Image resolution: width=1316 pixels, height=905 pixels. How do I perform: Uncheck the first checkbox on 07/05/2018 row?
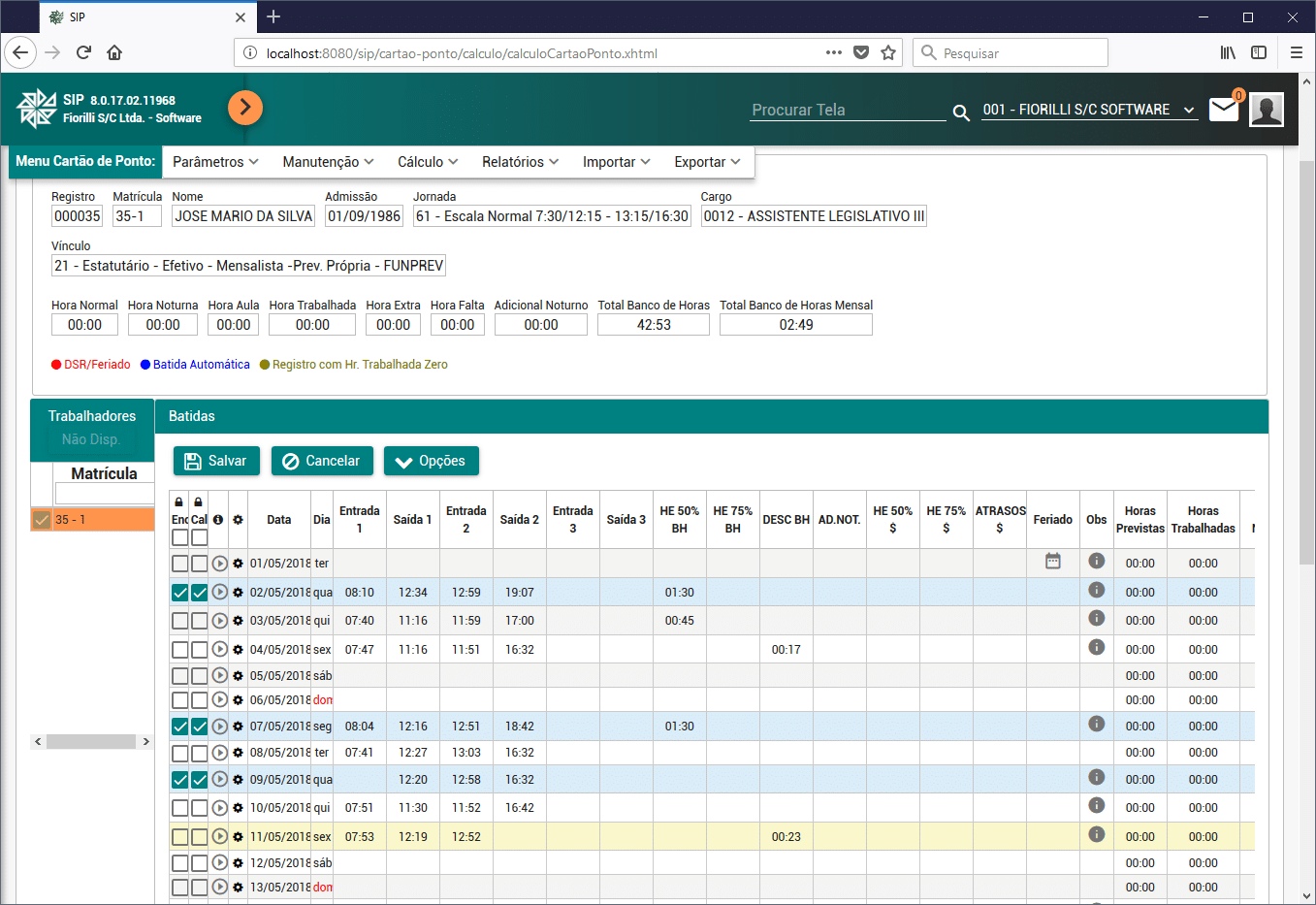180,727
